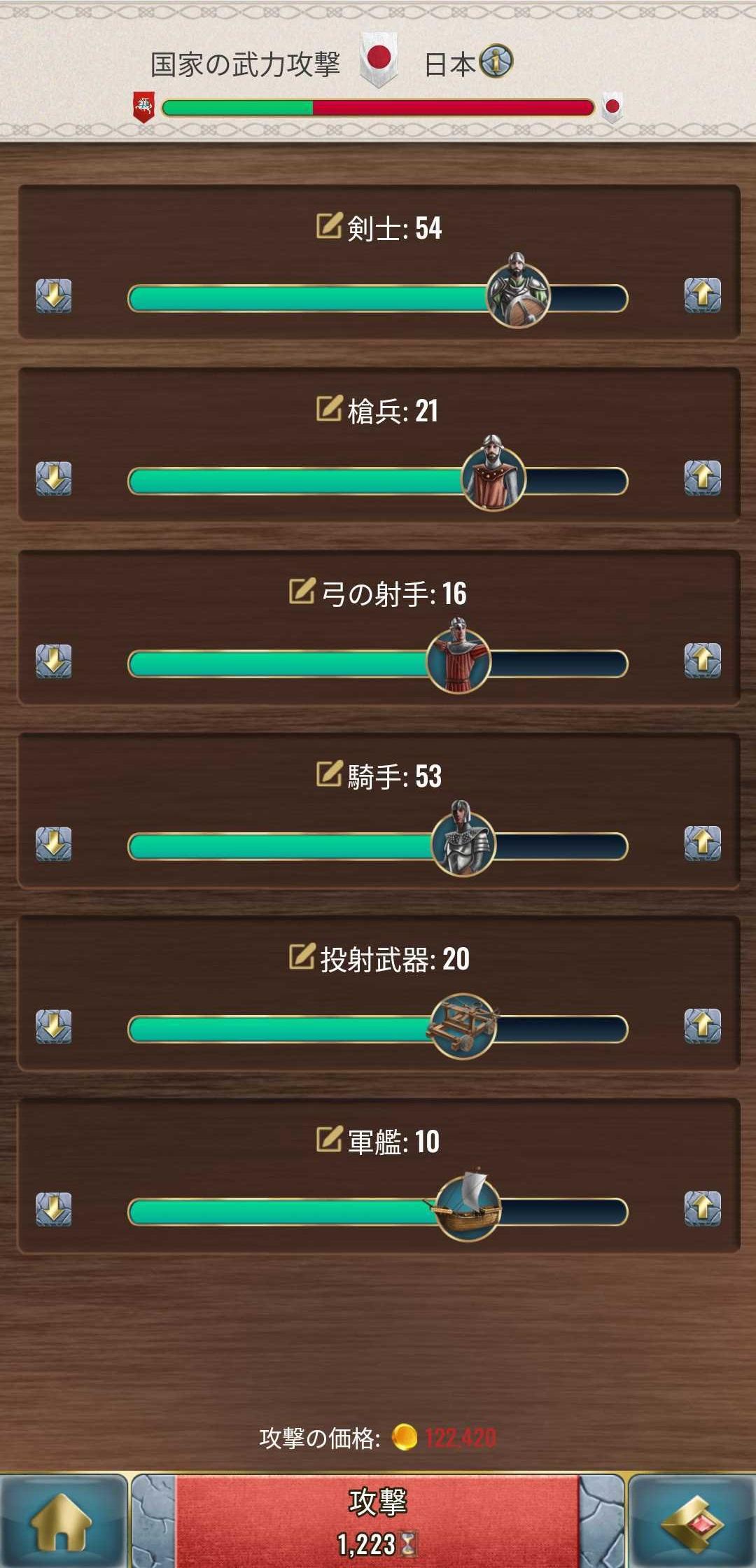This screenshot has width=756, height=1568.
Task: Tap the home icon button
Action: (x=63, y=1522)
